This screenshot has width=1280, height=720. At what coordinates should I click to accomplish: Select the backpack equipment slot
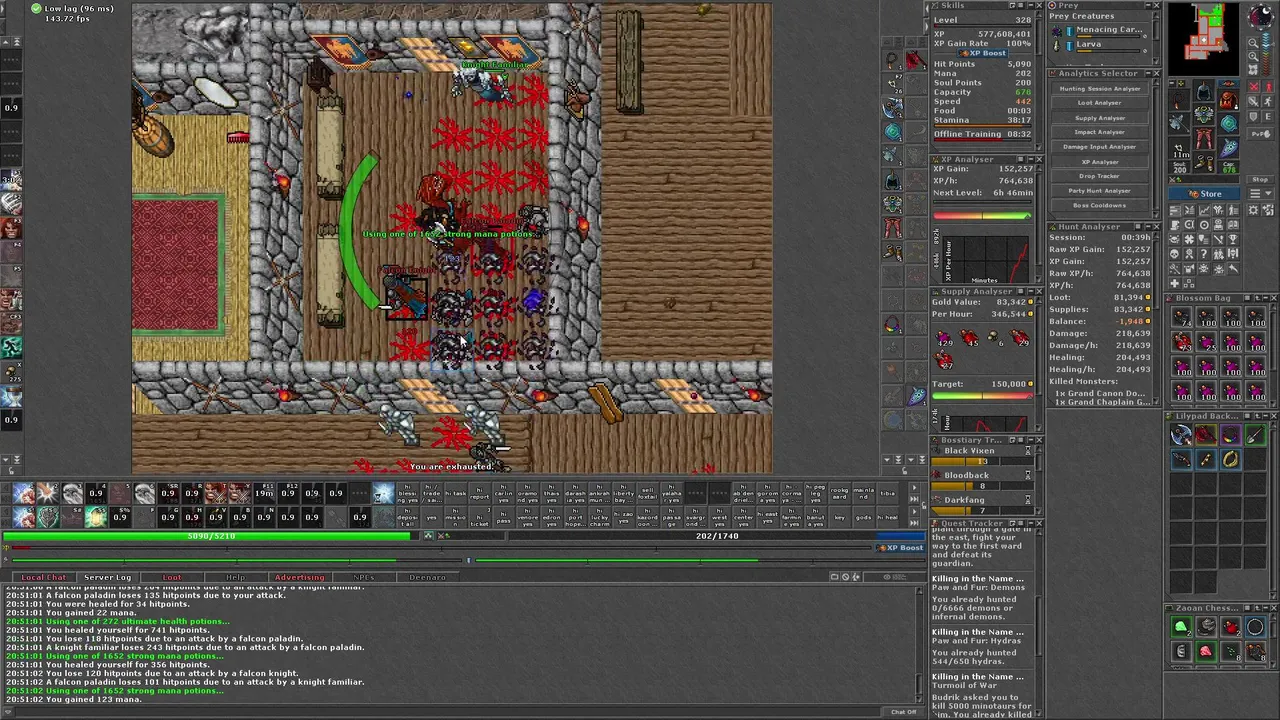pos(1229,100)
